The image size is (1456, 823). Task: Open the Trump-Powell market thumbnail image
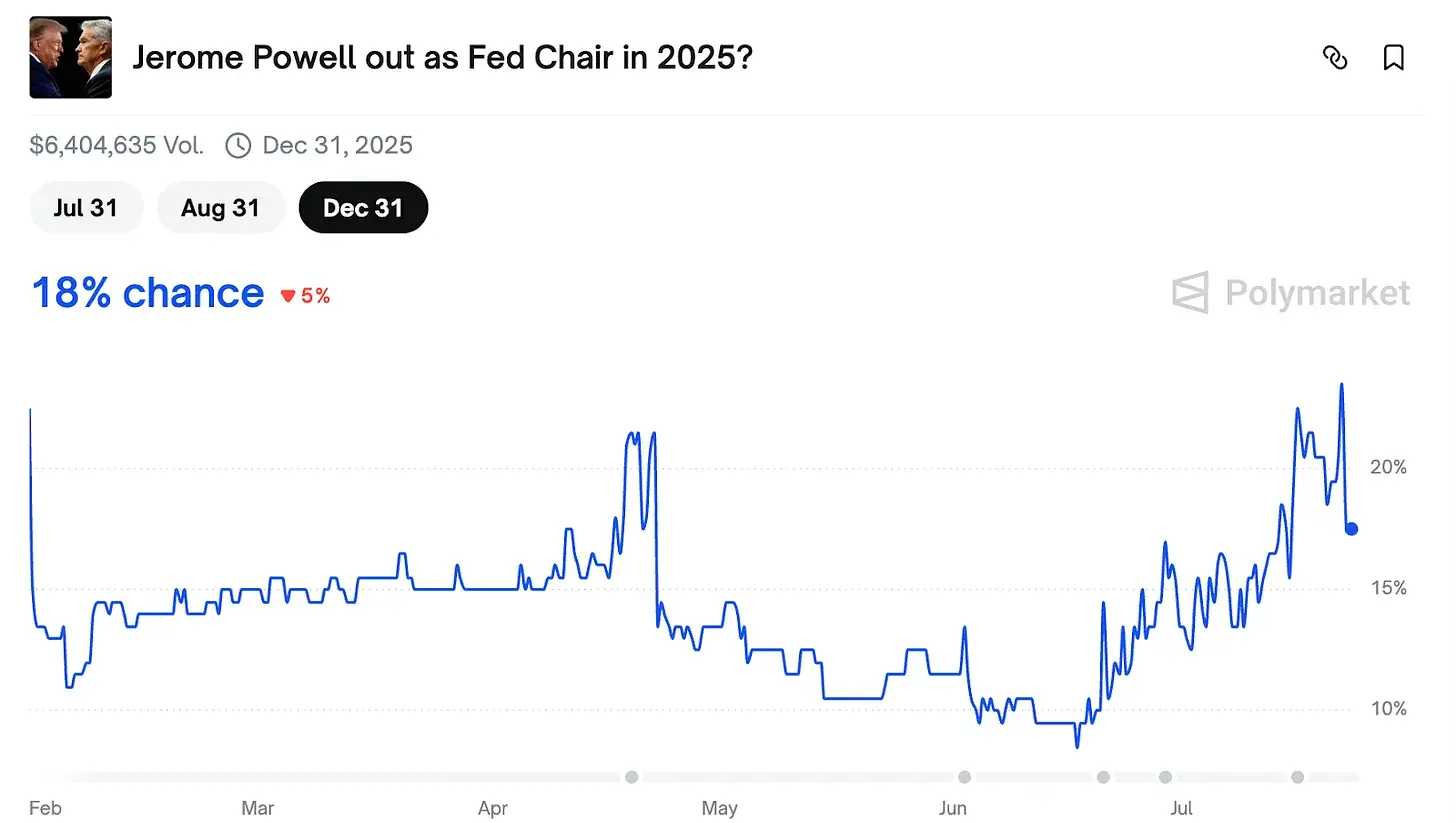(70, 57)
